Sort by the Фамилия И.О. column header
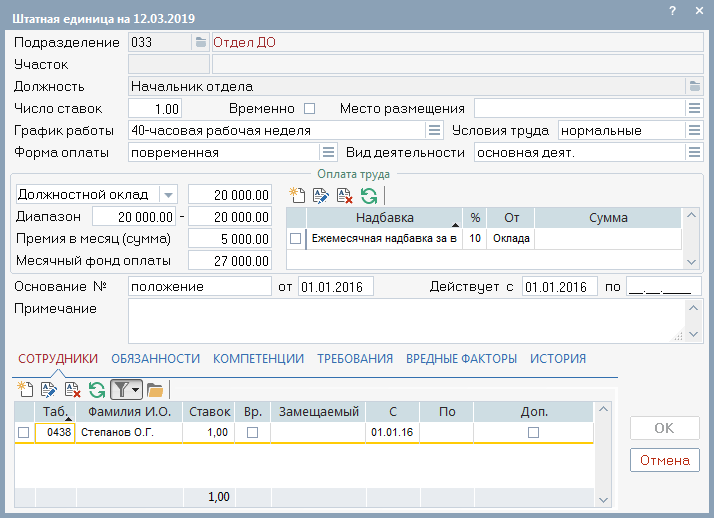714x518 pixels. [x=129, y=411]
